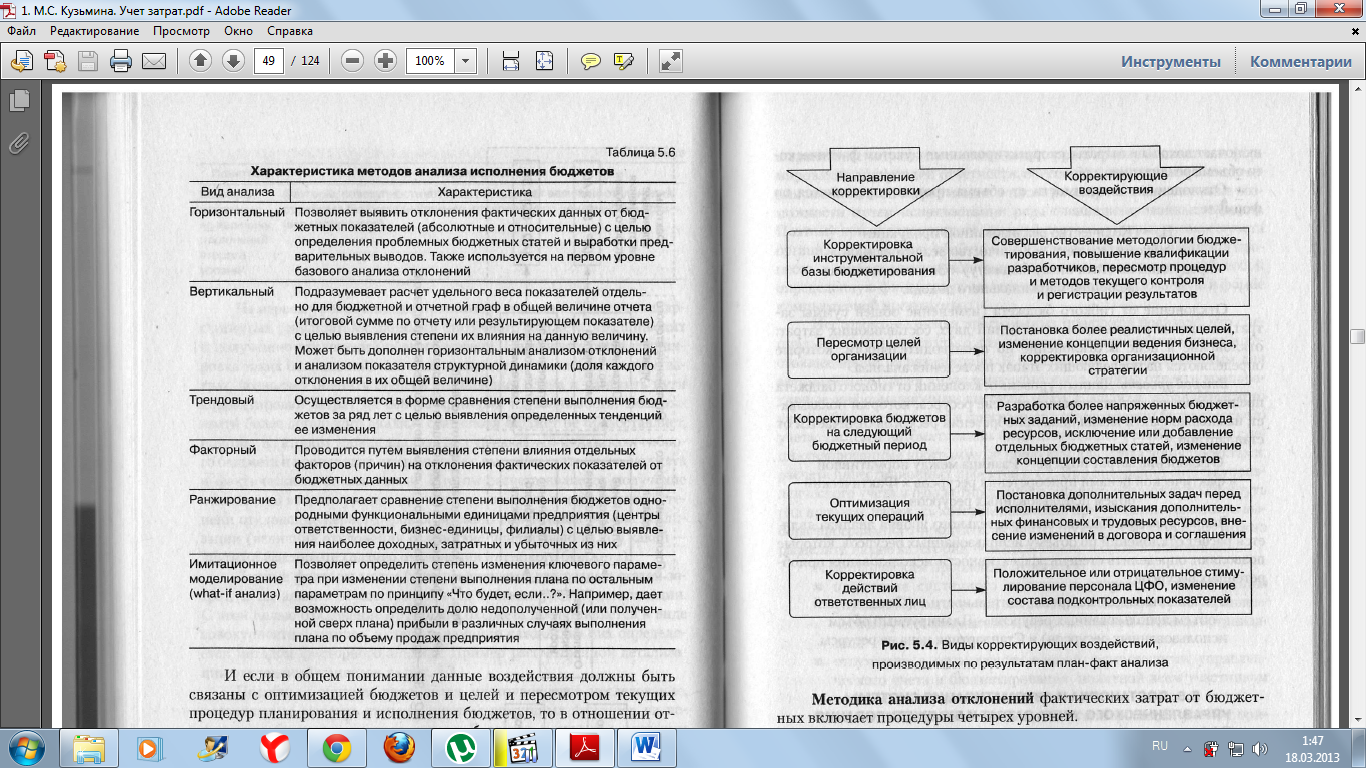1366x768 pixels.
Task: Click the Таблица 5.6 label
Action: (x=641, y=153)
